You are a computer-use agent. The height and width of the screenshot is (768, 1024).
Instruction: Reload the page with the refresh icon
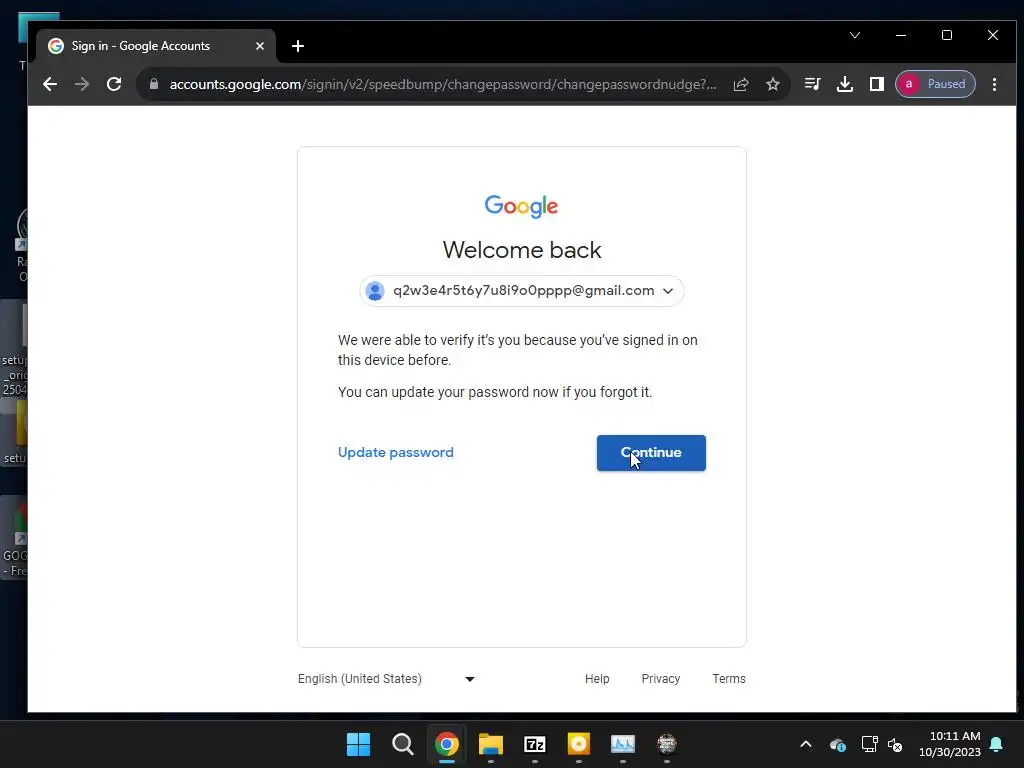tap(114, 84)
